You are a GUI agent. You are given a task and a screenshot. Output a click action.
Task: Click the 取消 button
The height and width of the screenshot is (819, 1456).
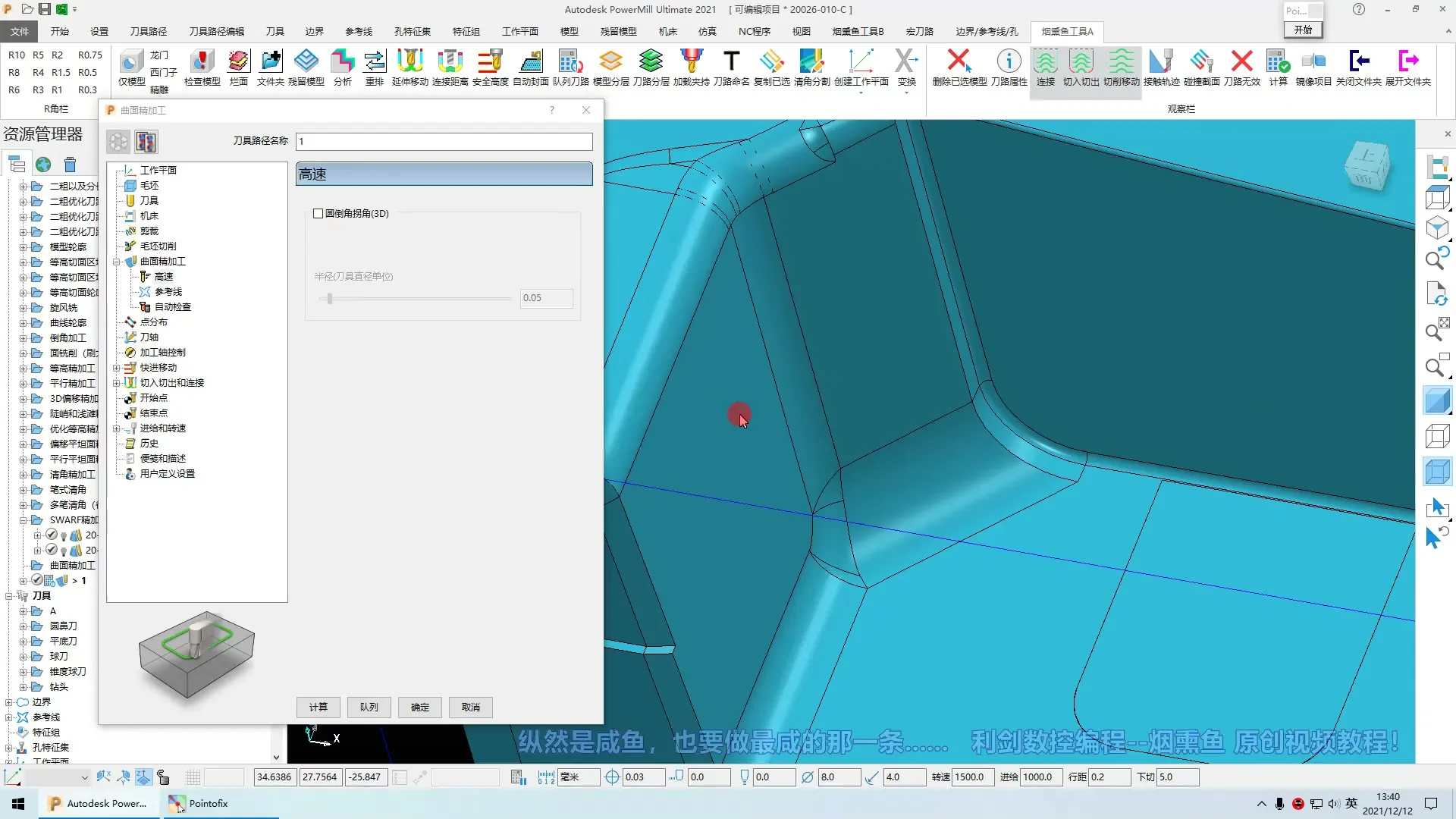coord(470,707)
